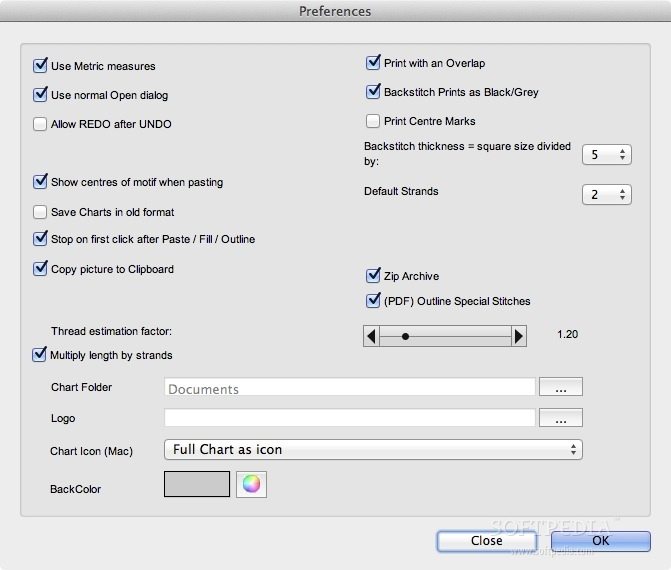Image resolution: width=671 pixels, height=570 pixels.
Task: Uncheck Print with an Overlap
Action: 373,62
